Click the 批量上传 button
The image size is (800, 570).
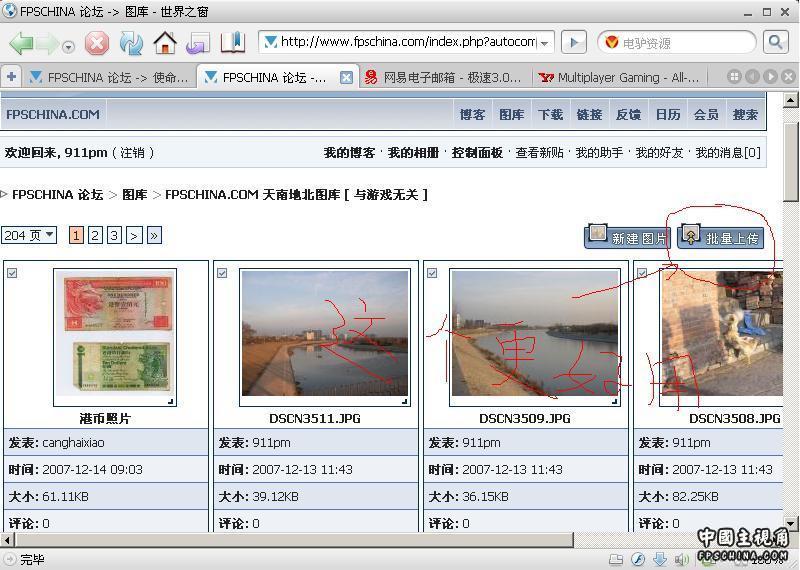[x=721, y=237]
